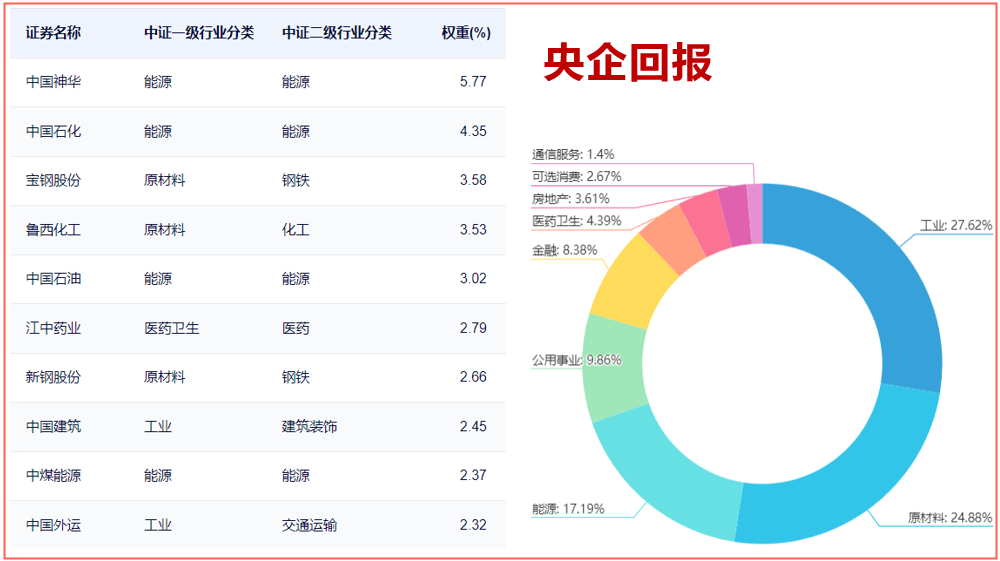
Task: Click the red 央企回报 title
Action: tap(627, 63)
